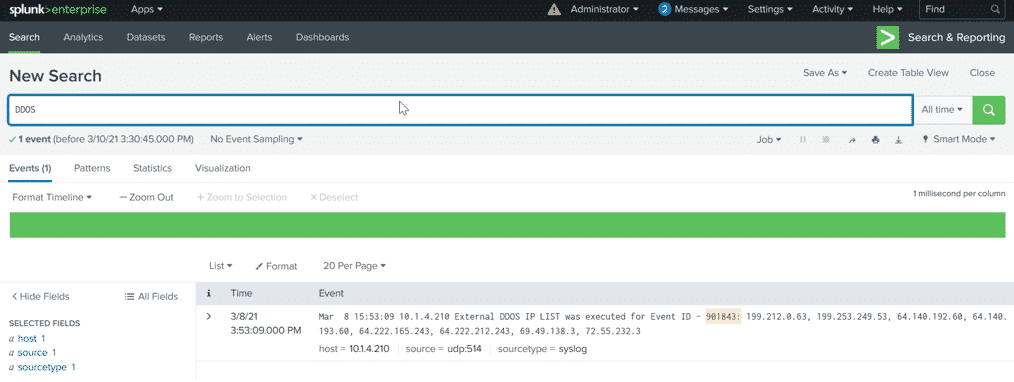Run search with green magnifier button
Viewport: 1014px width, 382px height.
(989, 110)
